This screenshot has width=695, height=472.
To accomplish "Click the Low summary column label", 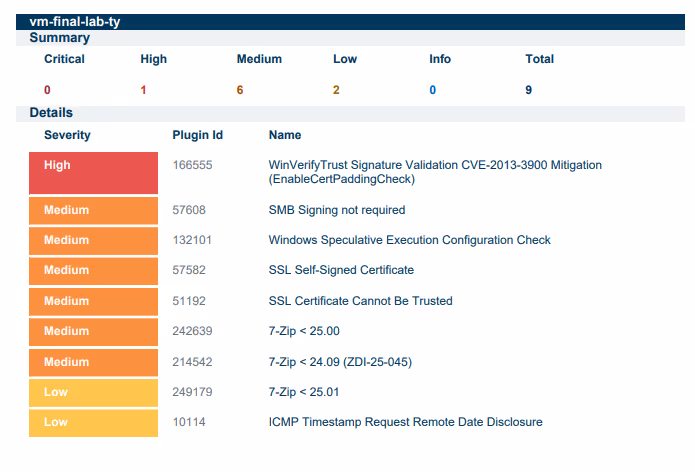I will (x=345, y=59).
